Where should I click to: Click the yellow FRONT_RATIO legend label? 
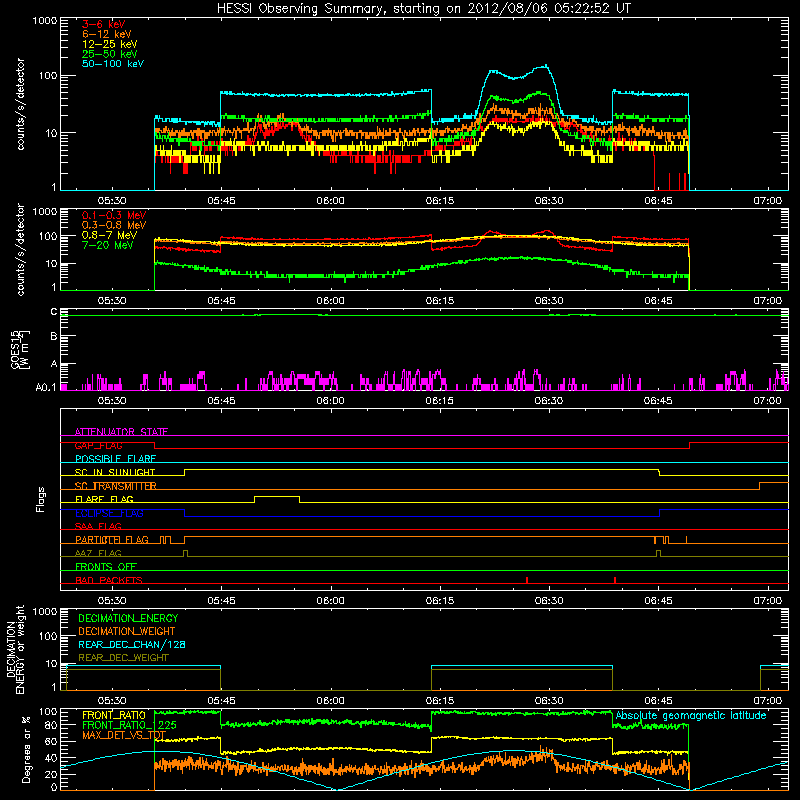(x=114, y=715)
